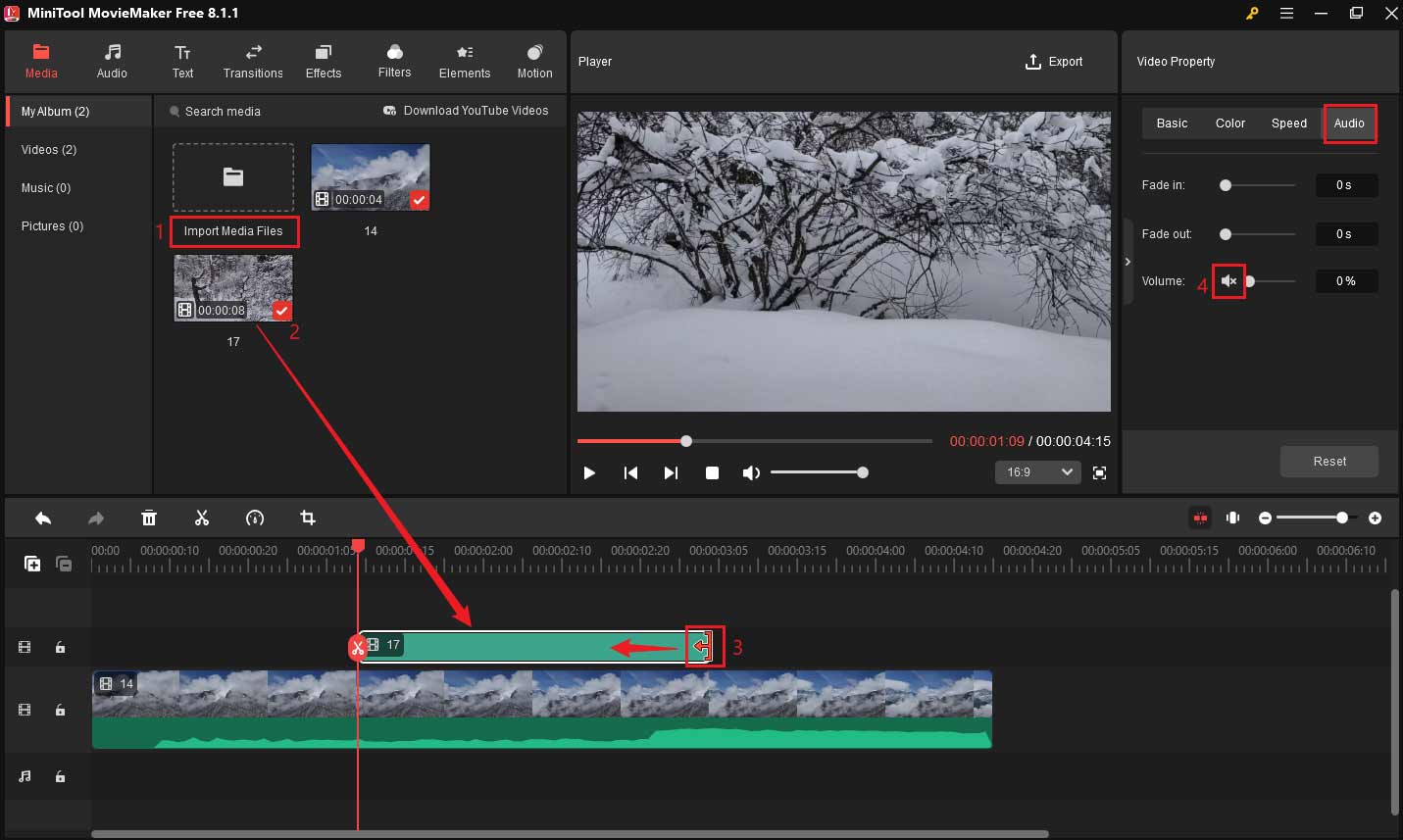
Task: Open the Motion tab
Action: [x=534, y=61]
